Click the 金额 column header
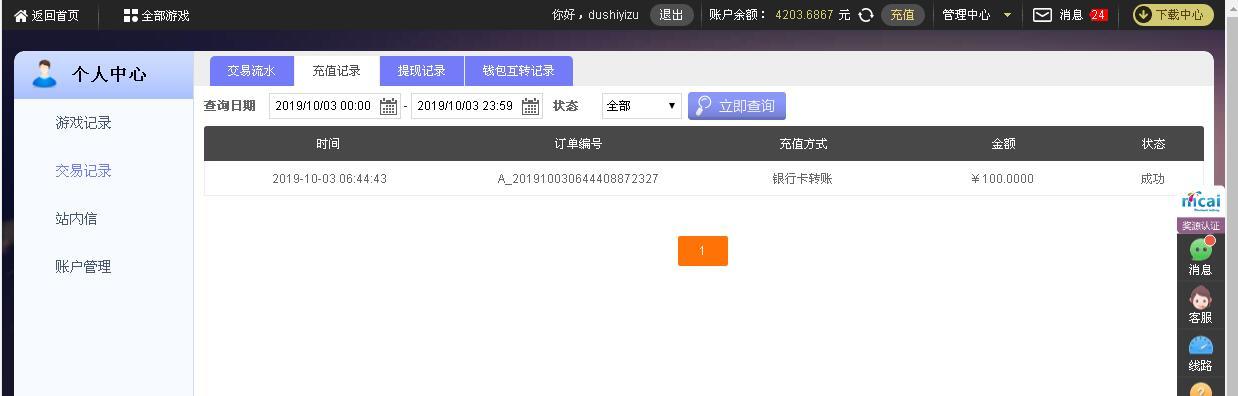The width and height of the screenshot is (1238, 396). pyautogui.click(x=1003, y=144)
